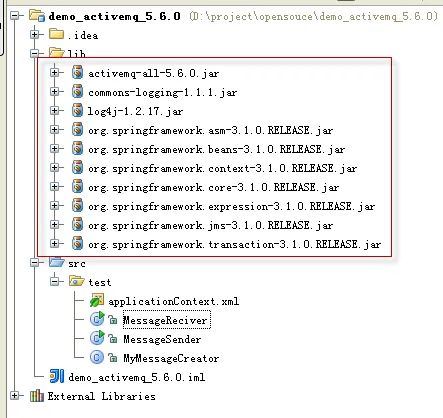This screenshot has height=418, width=443.
Task: Click the IML module file icon
Action: point(57,376)
